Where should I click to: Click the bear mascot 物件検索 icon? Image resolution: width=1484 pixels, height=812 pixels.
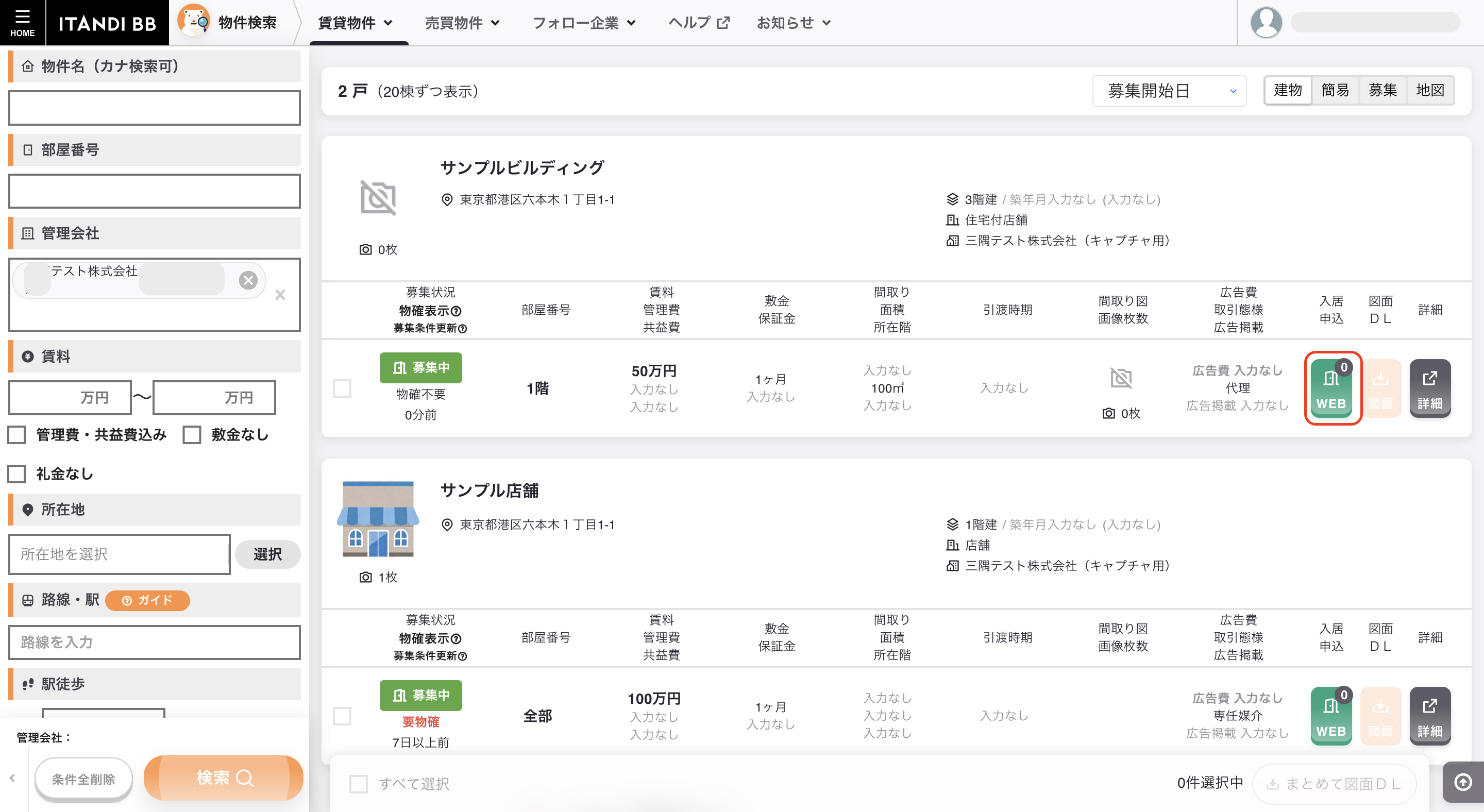[x=193, y=21]
